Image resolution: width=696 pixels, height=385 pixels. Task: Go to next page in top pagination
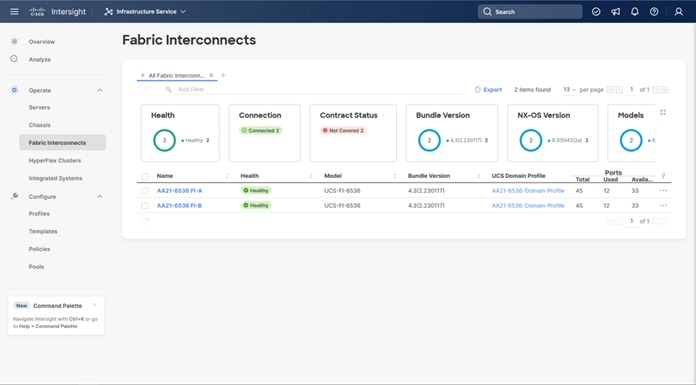click(x=656, y=90)
